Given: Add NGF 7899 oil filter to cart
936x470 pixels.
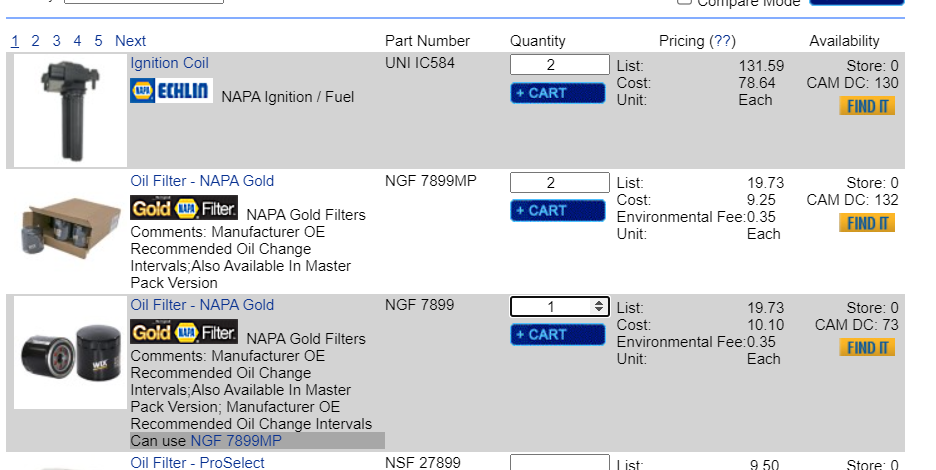Looking at the screenshot, I should pos(557,335).
